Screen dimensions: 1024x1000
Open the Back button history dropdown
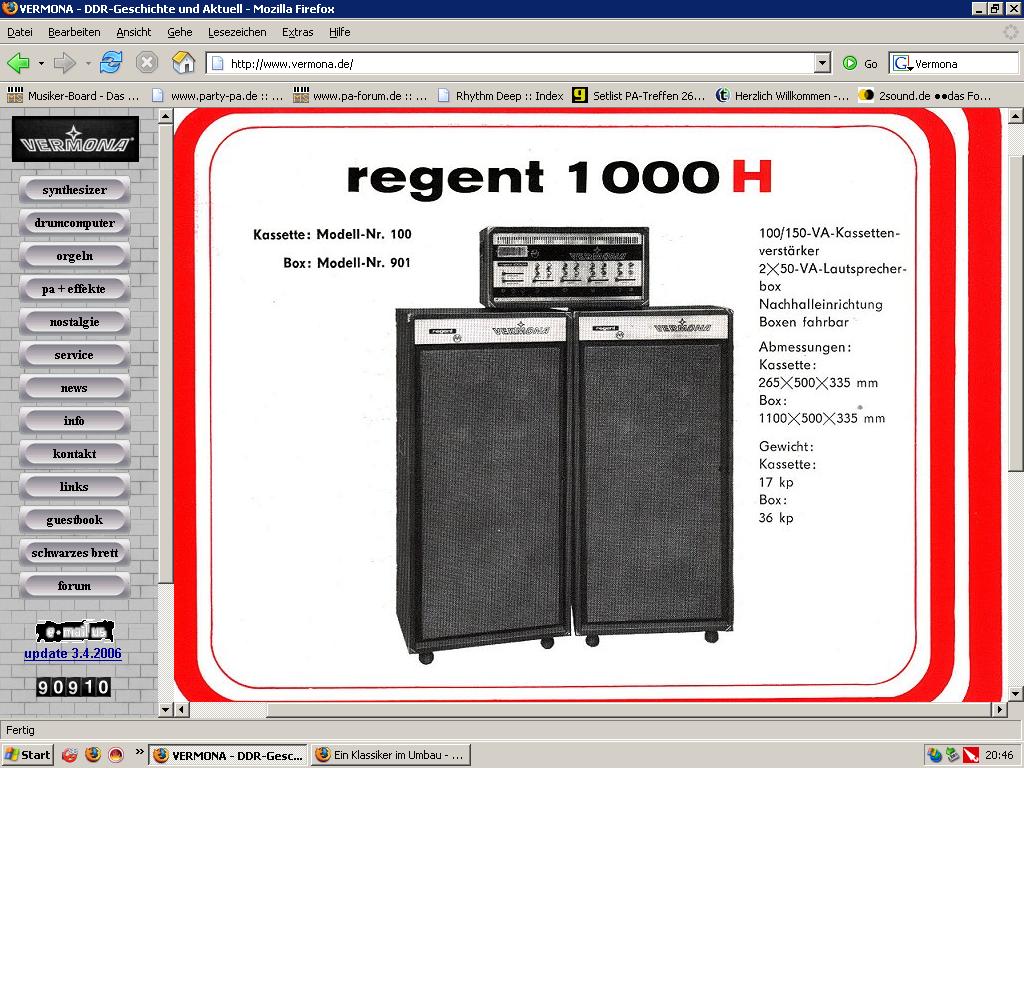[40, 63]
